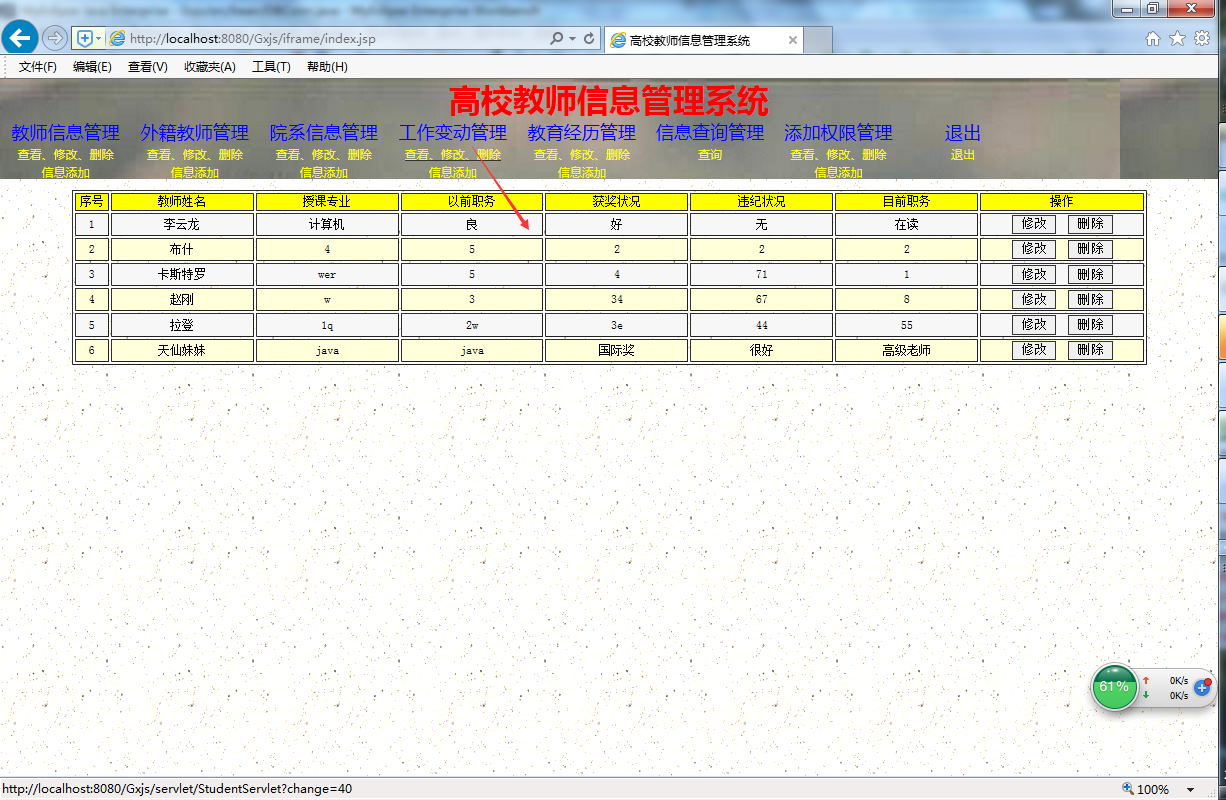Expand the address bar search dropdown arrow

(x=572, y=39)
